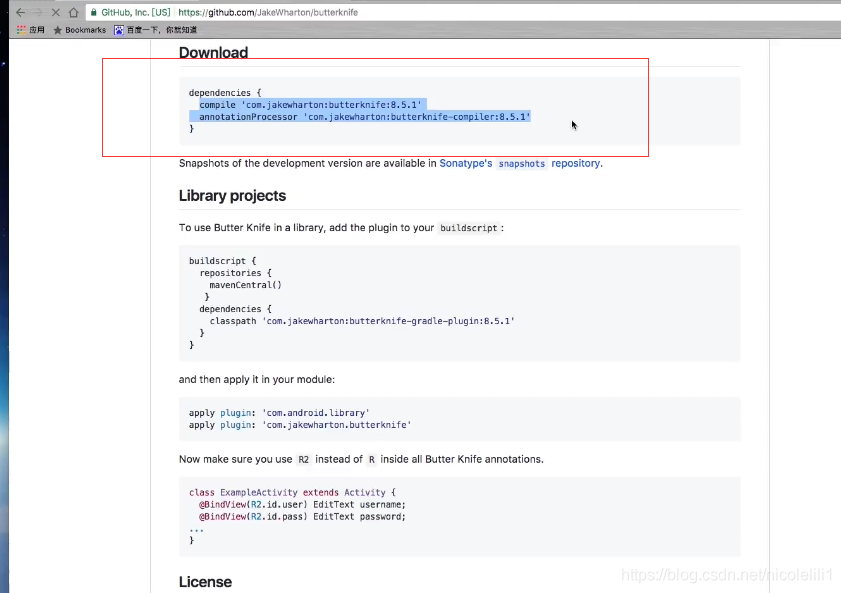Click the apply plugin com.jakewharton.butterknife line
The image size is (841, 593).
(x=300, y=425)
